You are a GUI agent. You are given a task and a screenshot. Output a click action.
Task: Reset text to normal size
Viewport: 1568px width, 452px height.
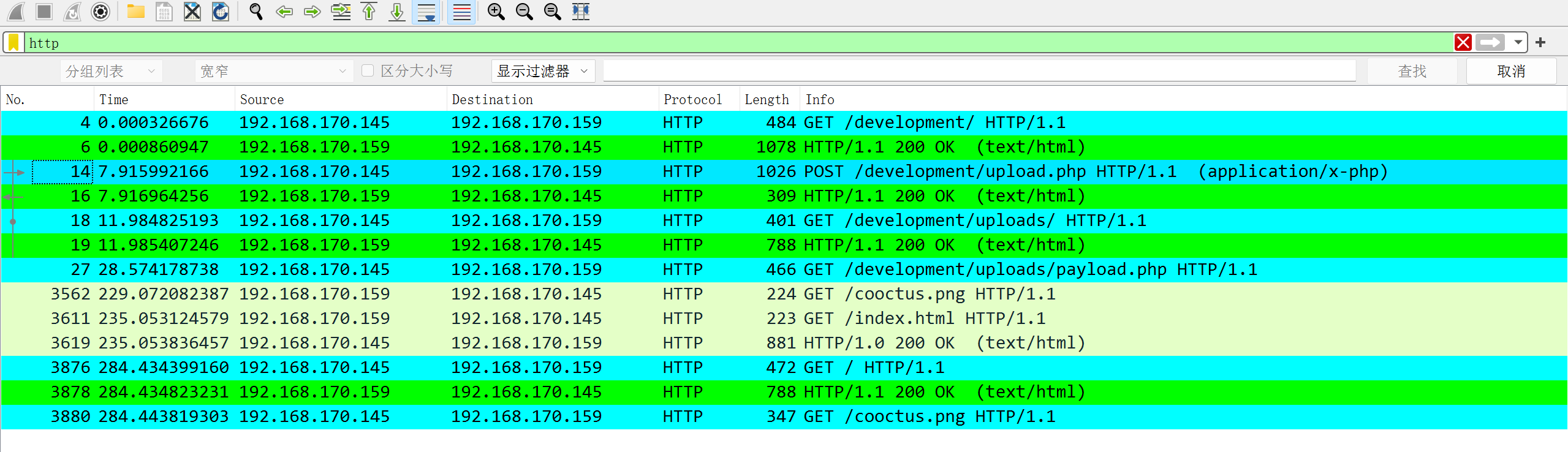point(553,11)
